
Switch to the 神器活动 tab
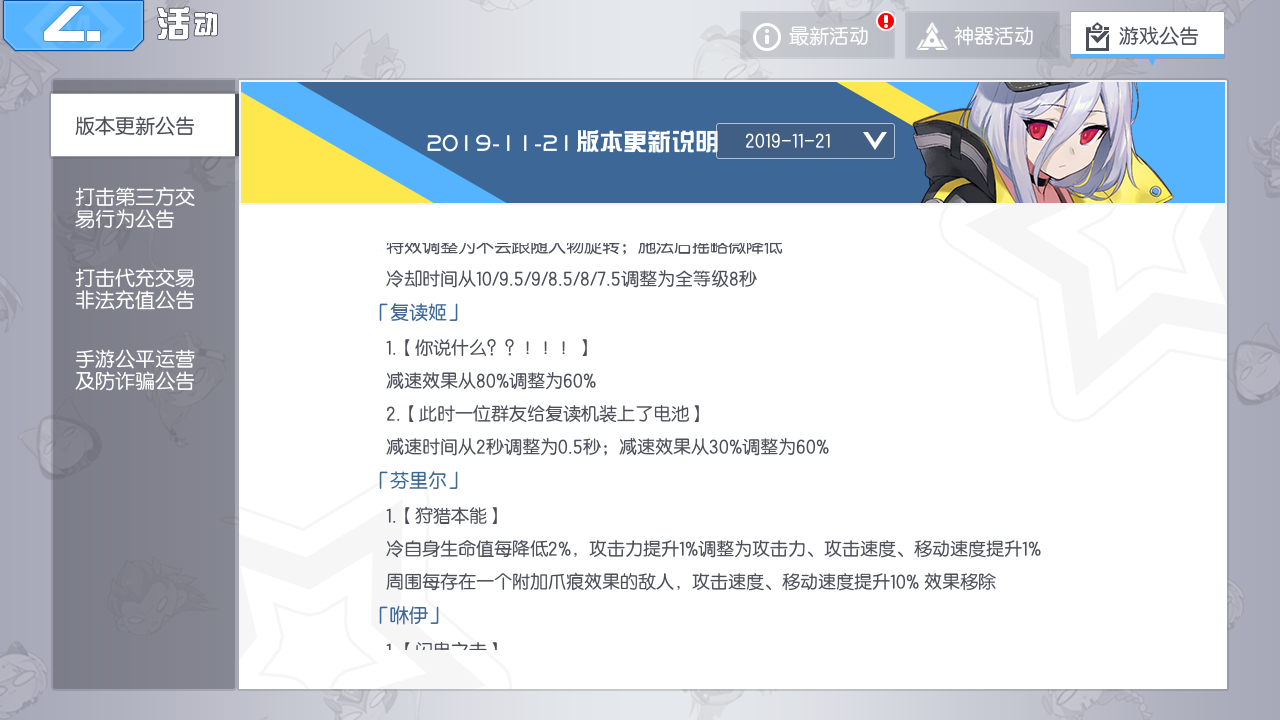pyautogui.click(x=982, y=36)
